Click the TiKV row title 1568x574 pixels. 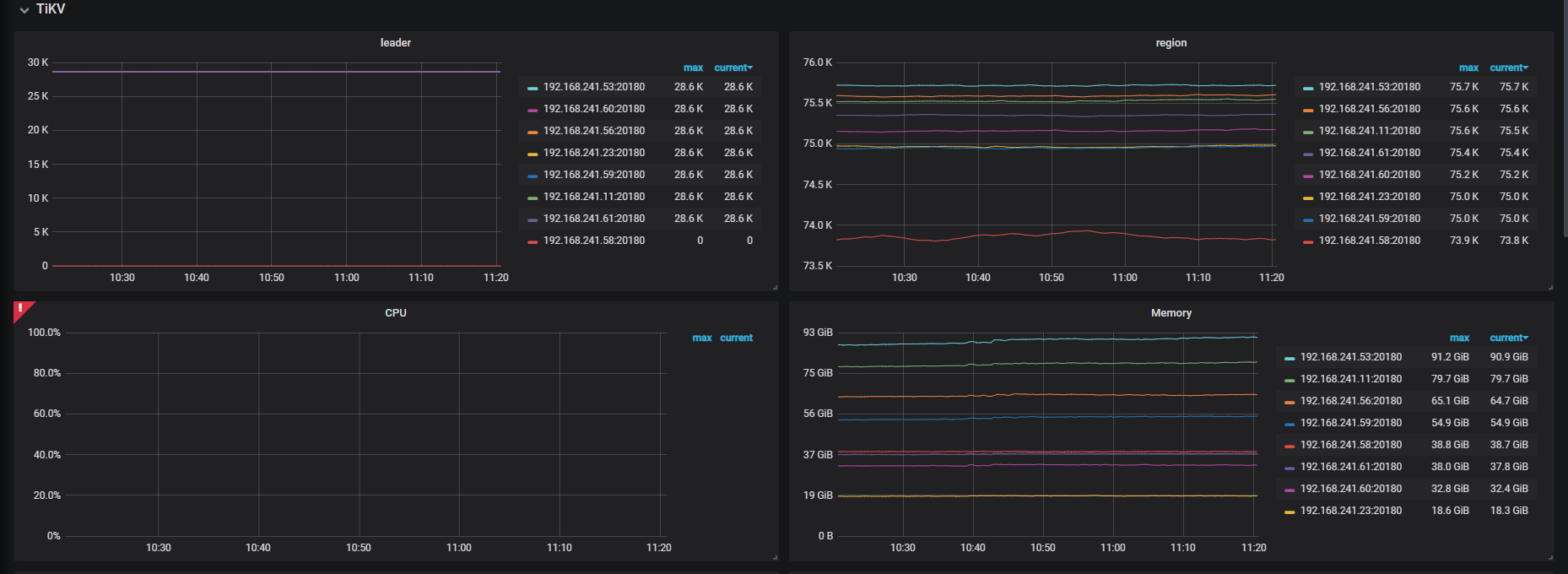click(51, 9)
